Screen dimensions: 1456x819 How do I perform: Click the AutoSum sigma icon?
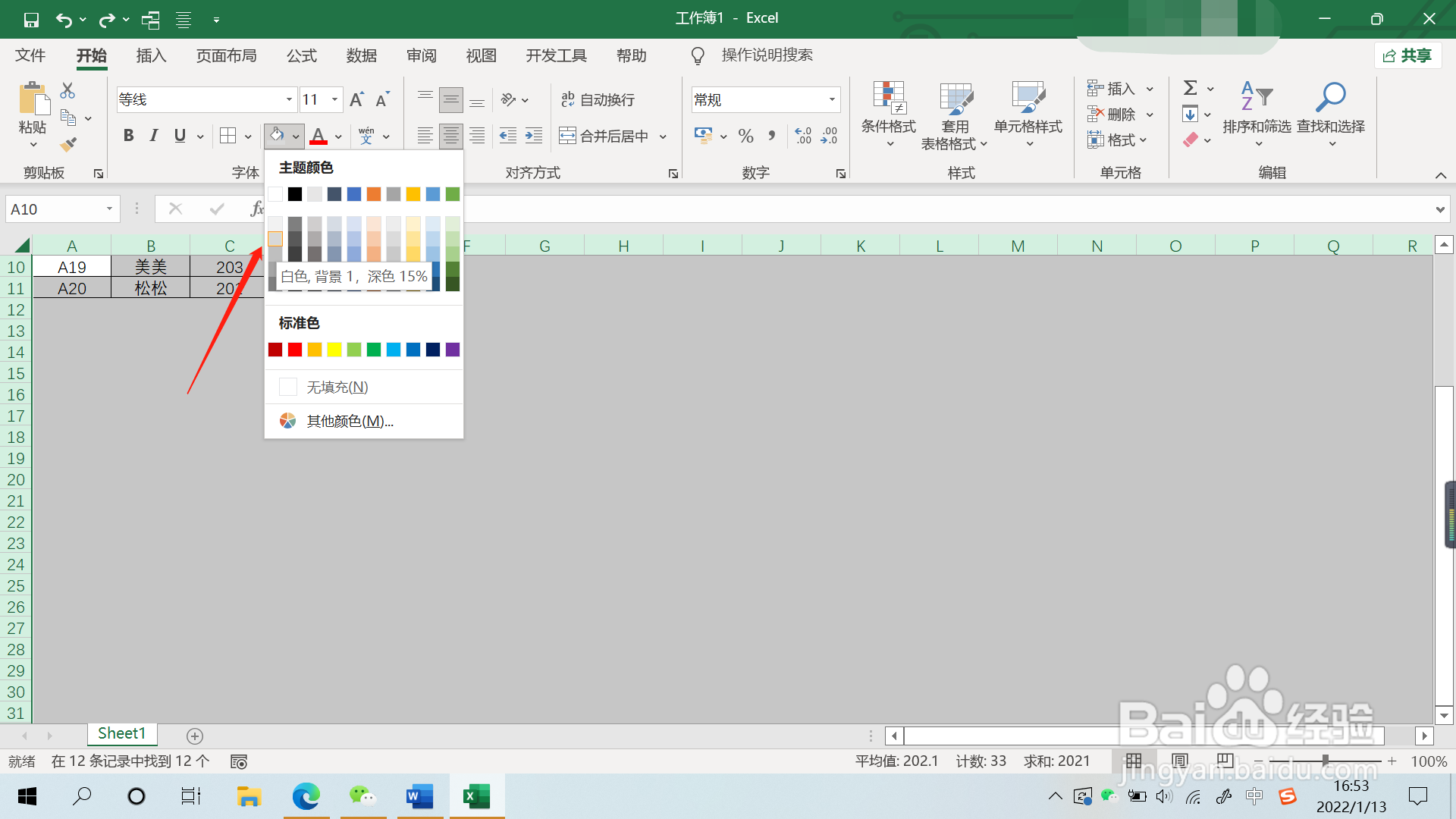coord(1191,88)
